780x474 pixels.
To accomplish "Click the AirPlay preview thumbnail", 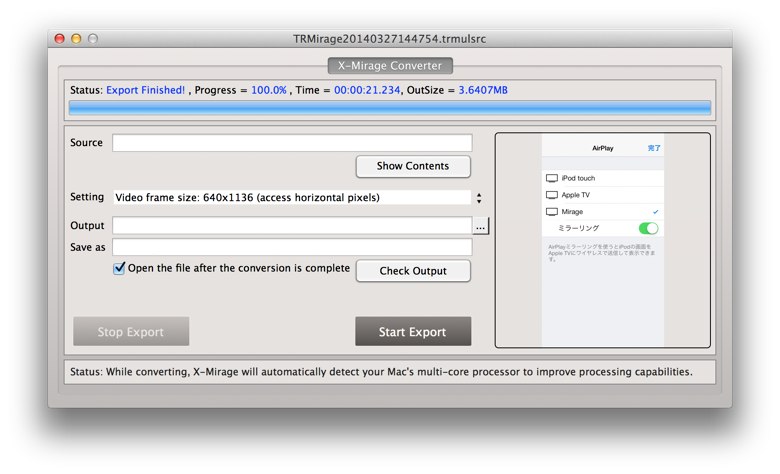I will click(602, 240).
